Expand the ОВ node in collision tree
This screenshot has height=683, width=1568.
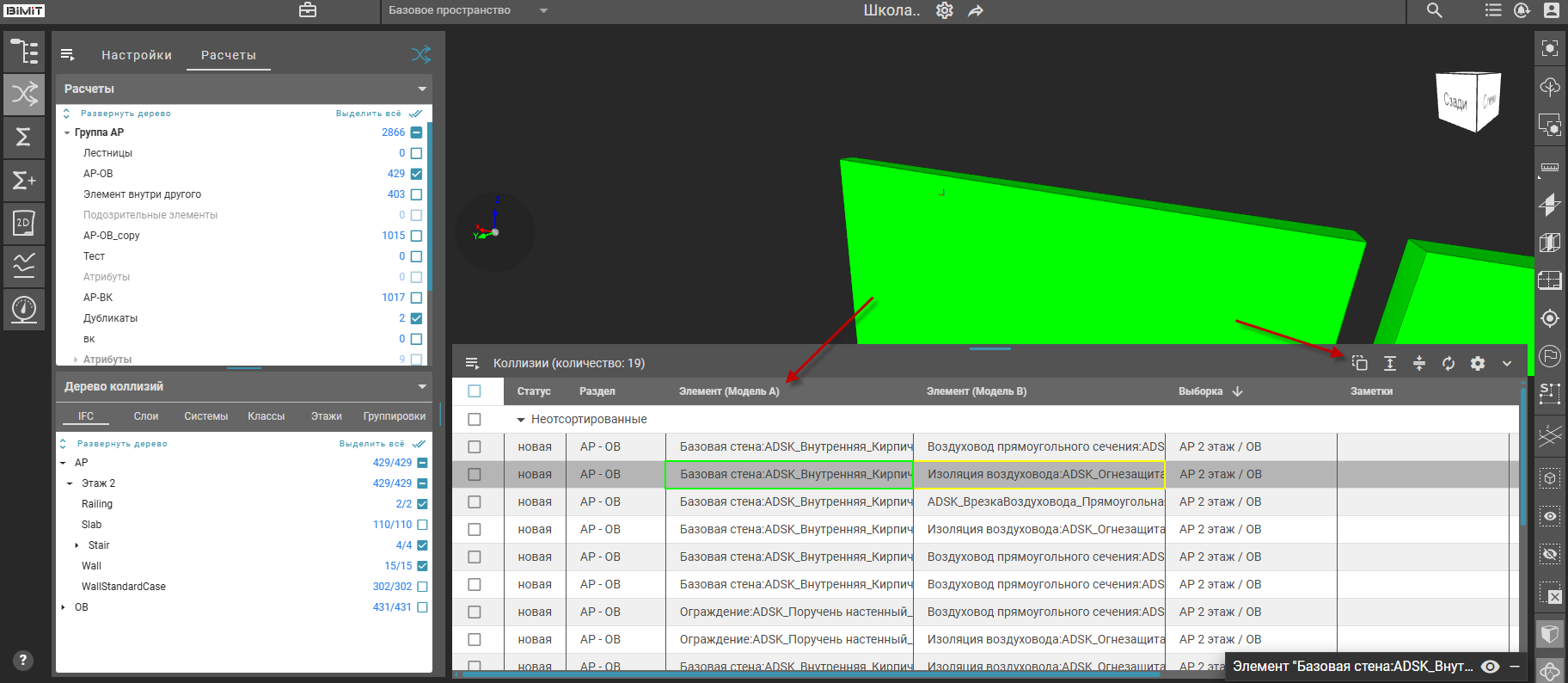point(63,607)
